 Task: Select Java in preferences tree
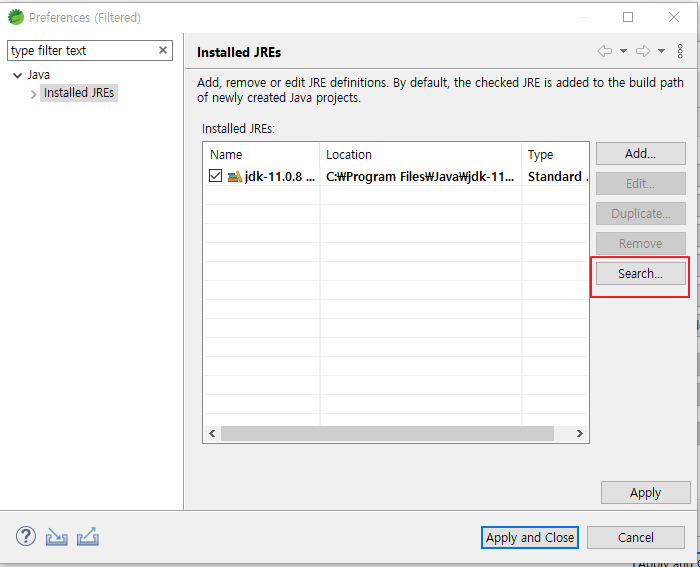[38, 75]
